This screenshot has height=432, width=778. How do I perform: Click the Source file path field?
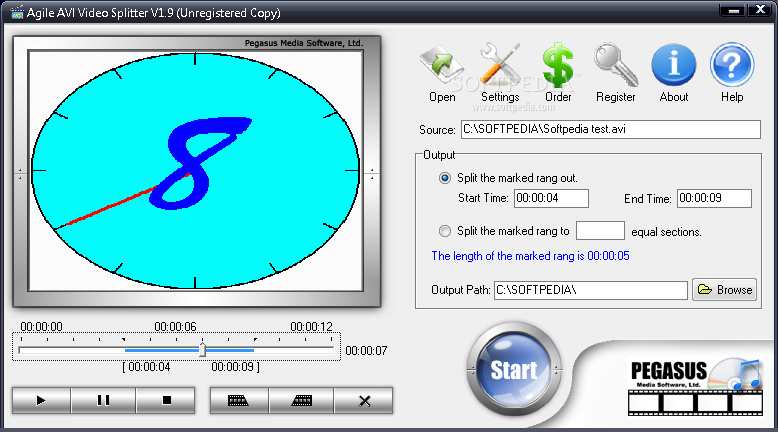pyautogui.click(x=610, y=129)
